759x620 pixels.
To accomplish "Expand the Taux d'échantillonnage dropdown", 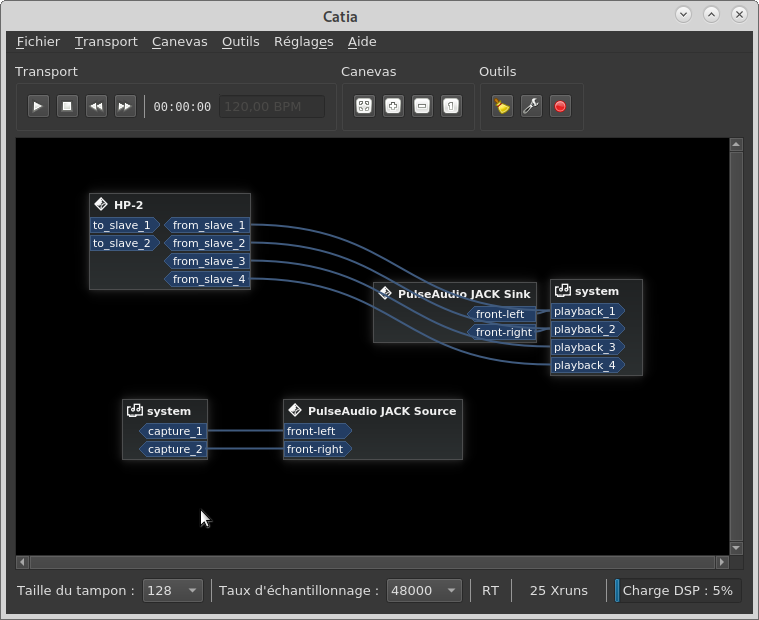I will [x=424, y=591].
